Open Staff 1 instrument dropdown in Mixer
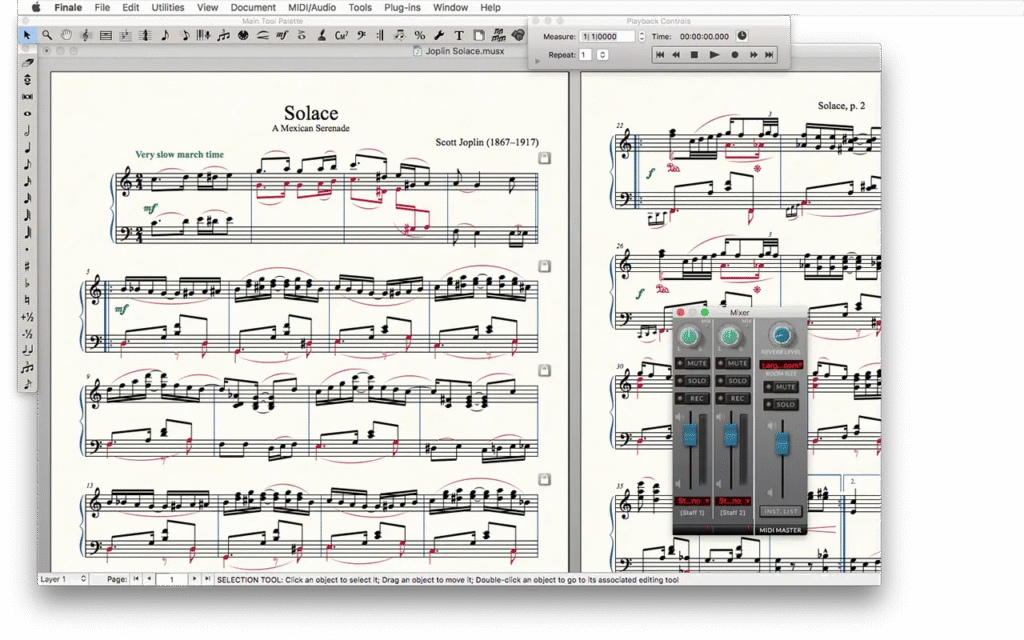The image size is (1024, 640). click(692, 501)
